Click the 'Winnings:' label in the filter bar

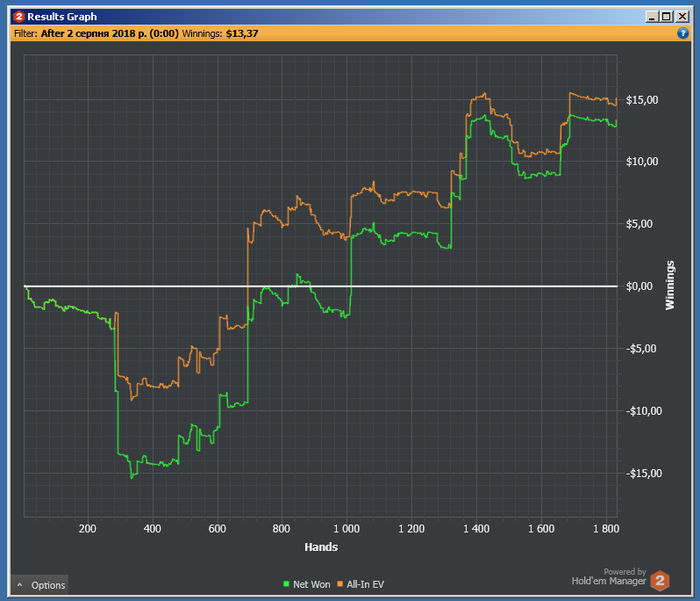coord(202,33)
